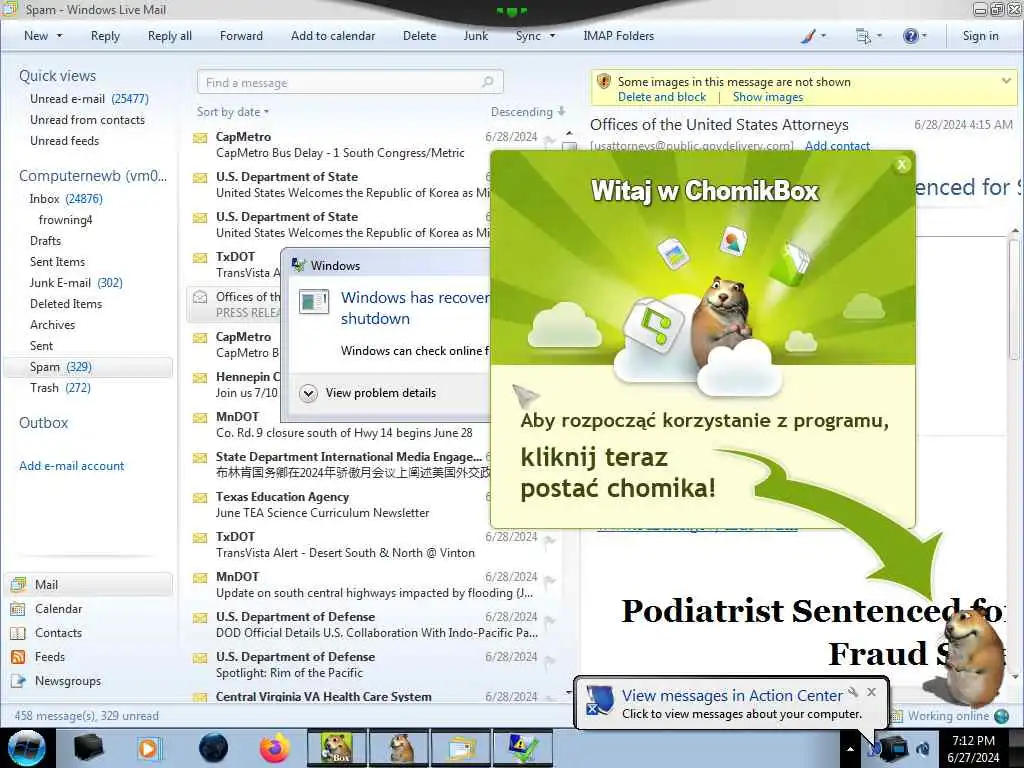Click Forward in the toolbar
The height and width of the screenshot is (768, 1024).
(241, 36)
